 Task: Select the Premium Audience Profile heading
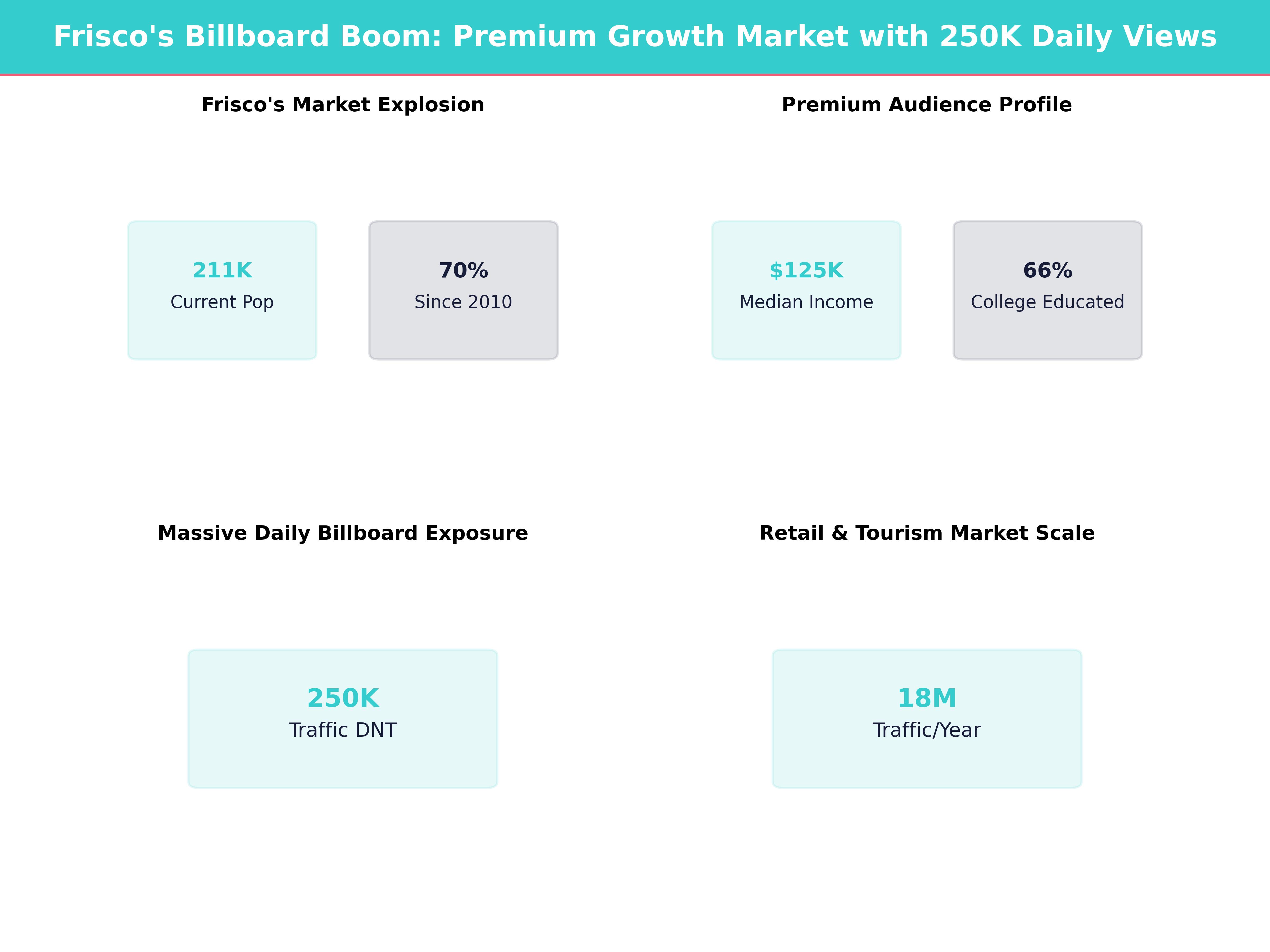927,104
